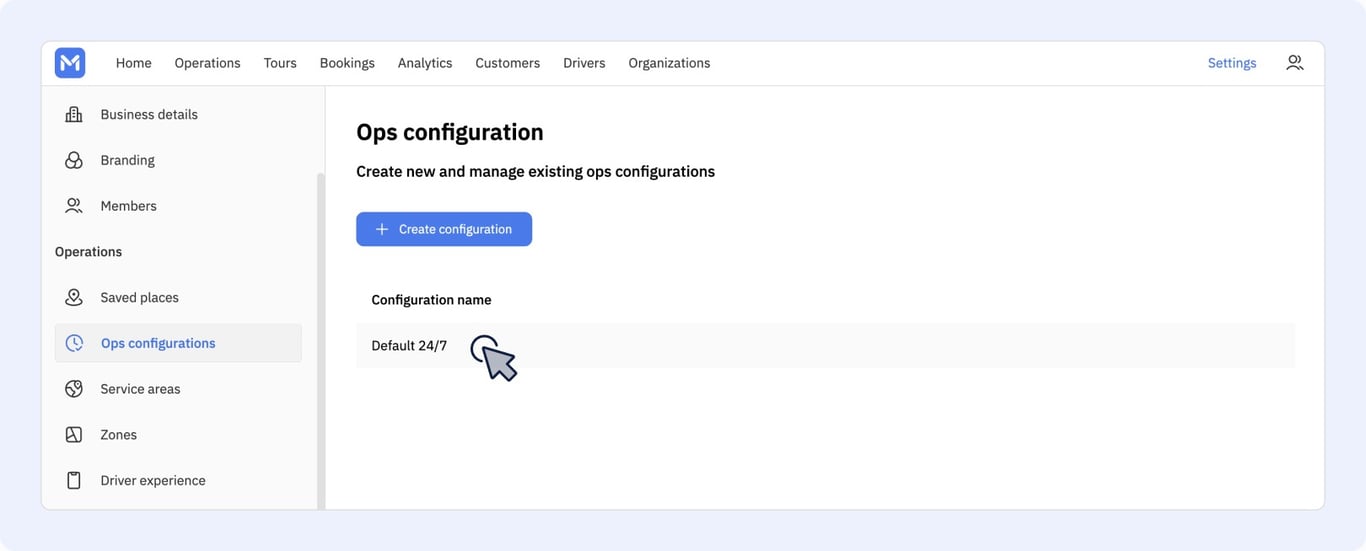The image size is (1366, 551).
Task: Open the Tours menu
Action: (x=280, y=63)
